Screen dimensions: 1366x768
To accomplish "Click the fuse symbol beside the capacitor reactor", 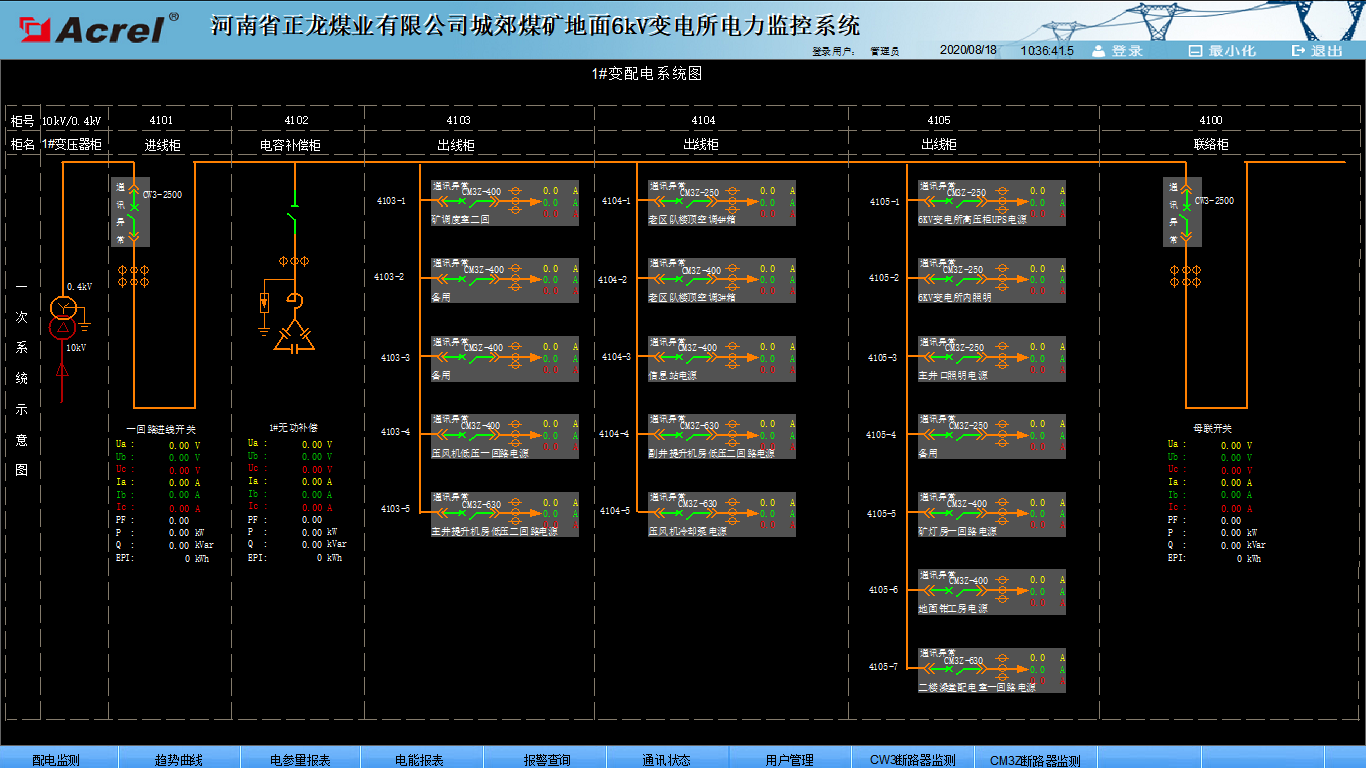I will 264,301.
